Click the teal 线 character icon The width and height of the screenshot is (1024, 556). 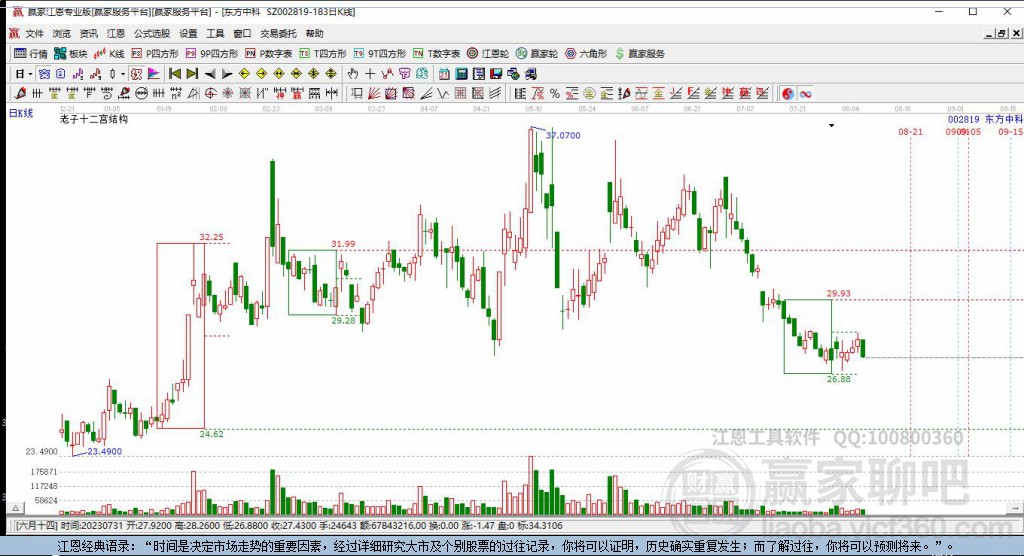[x=422, y=74]
